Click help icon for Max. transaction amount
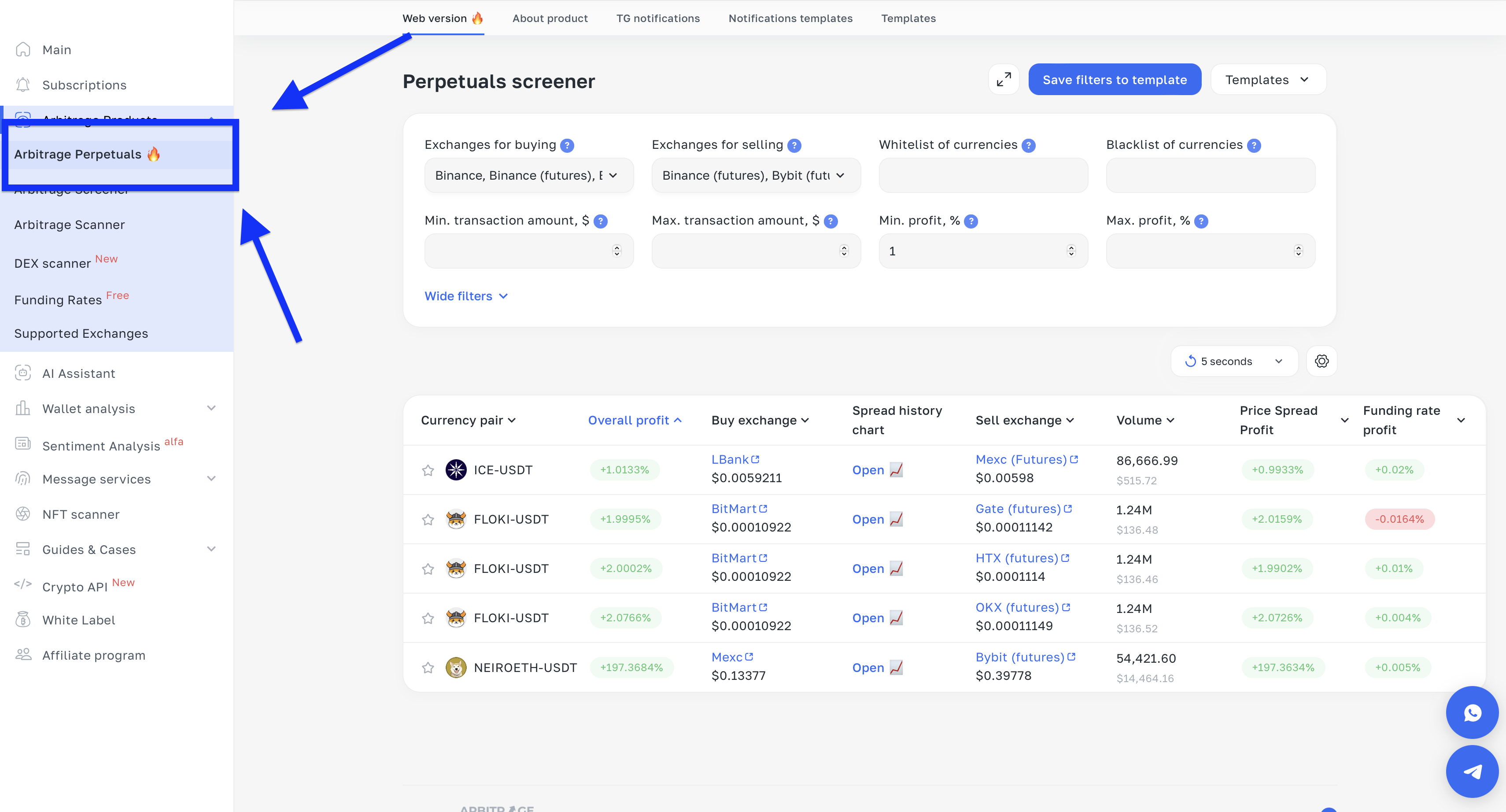 click(830, 221)
